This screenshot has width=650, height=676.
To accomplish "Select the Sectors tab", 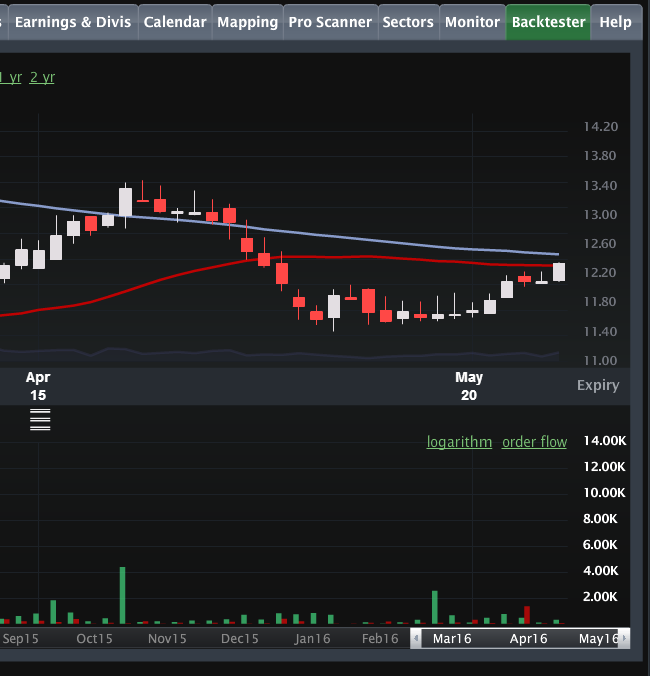I will click(408, 22).
